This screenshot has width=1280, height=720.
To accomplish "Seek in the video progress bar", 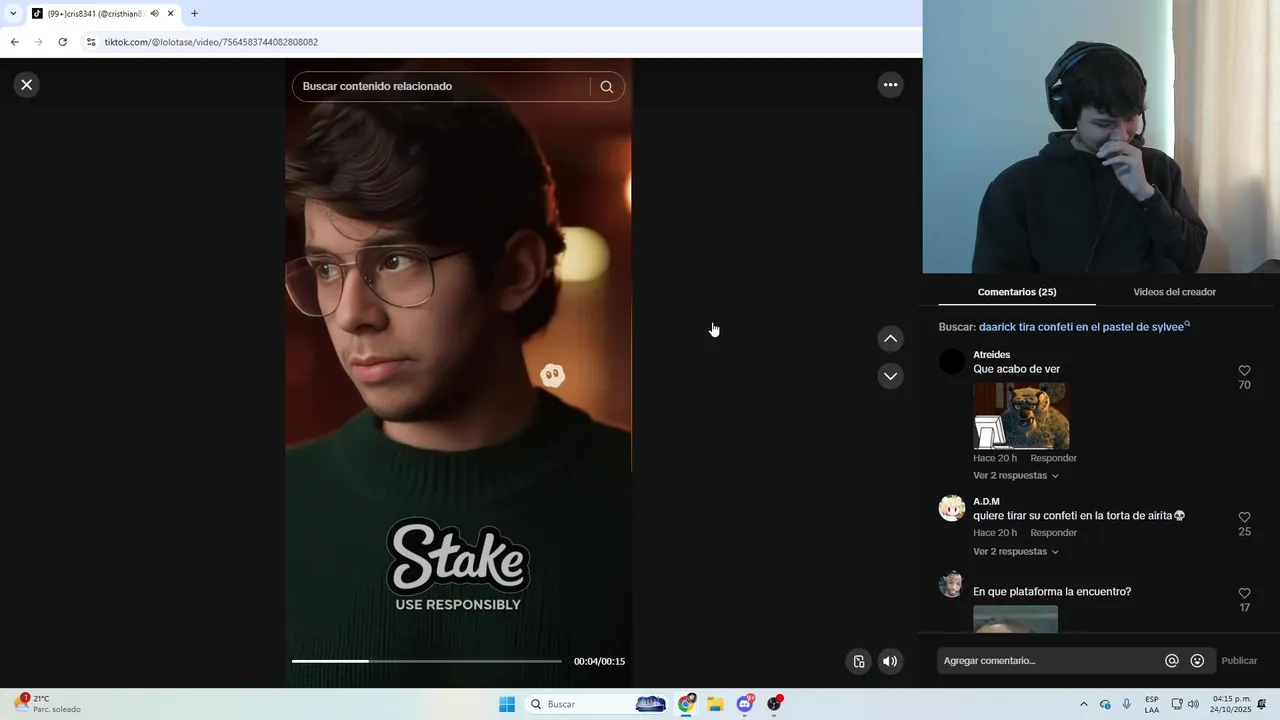I will click(x=426, y=661).
